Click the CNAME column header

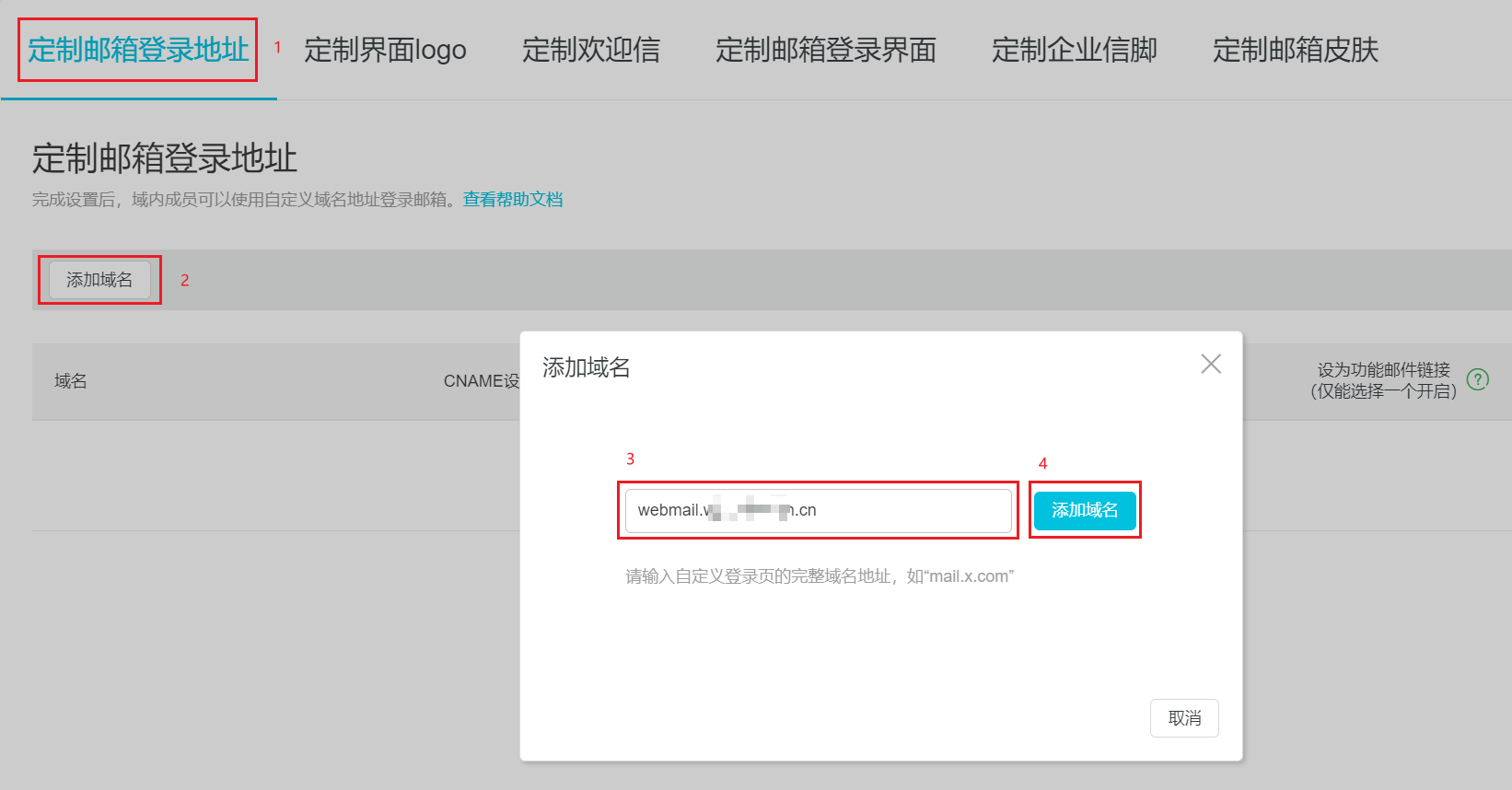tap(481, 381)
